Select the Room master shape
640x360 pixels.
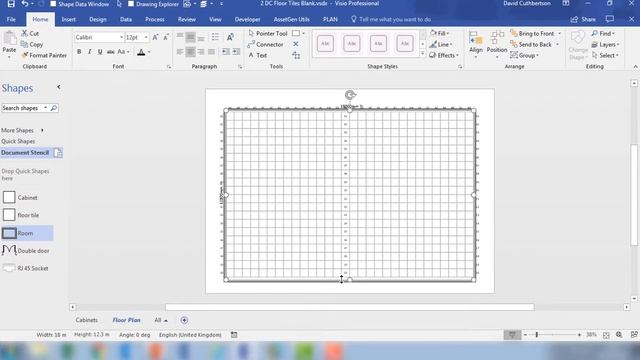(27, 233)
